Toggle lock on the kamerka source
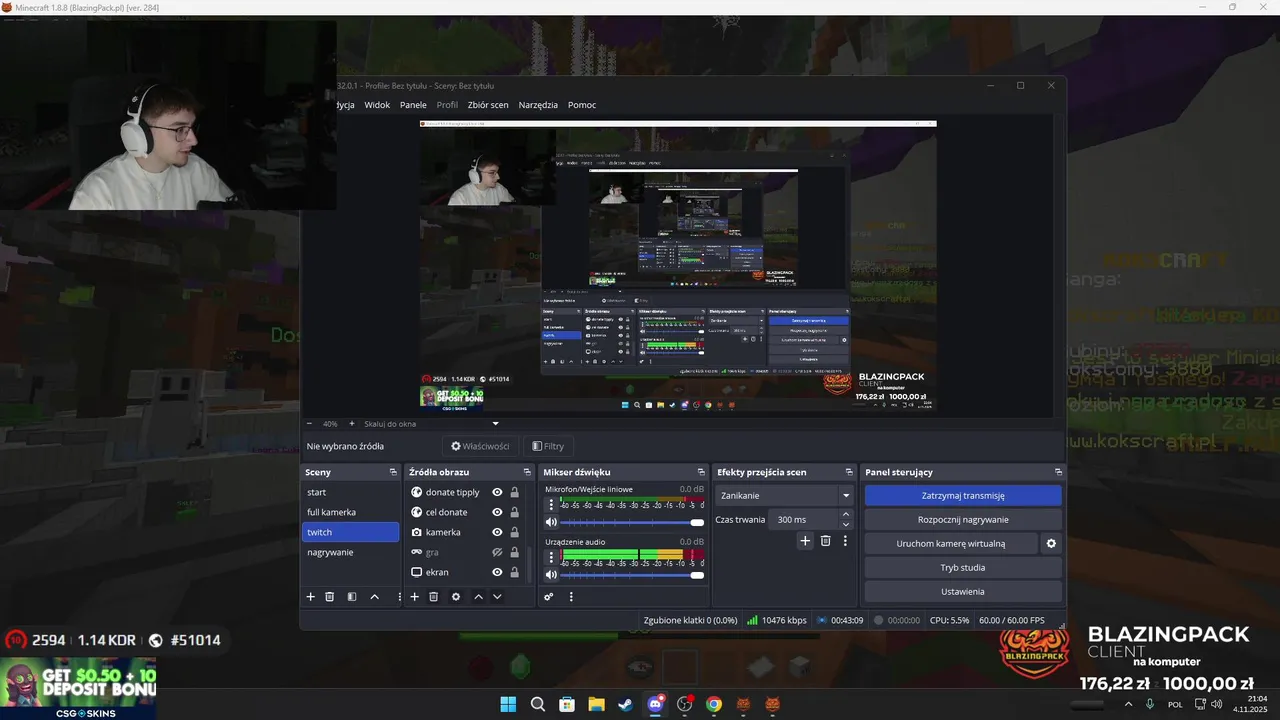1280x720 pixels. click(x=515, y=532)
